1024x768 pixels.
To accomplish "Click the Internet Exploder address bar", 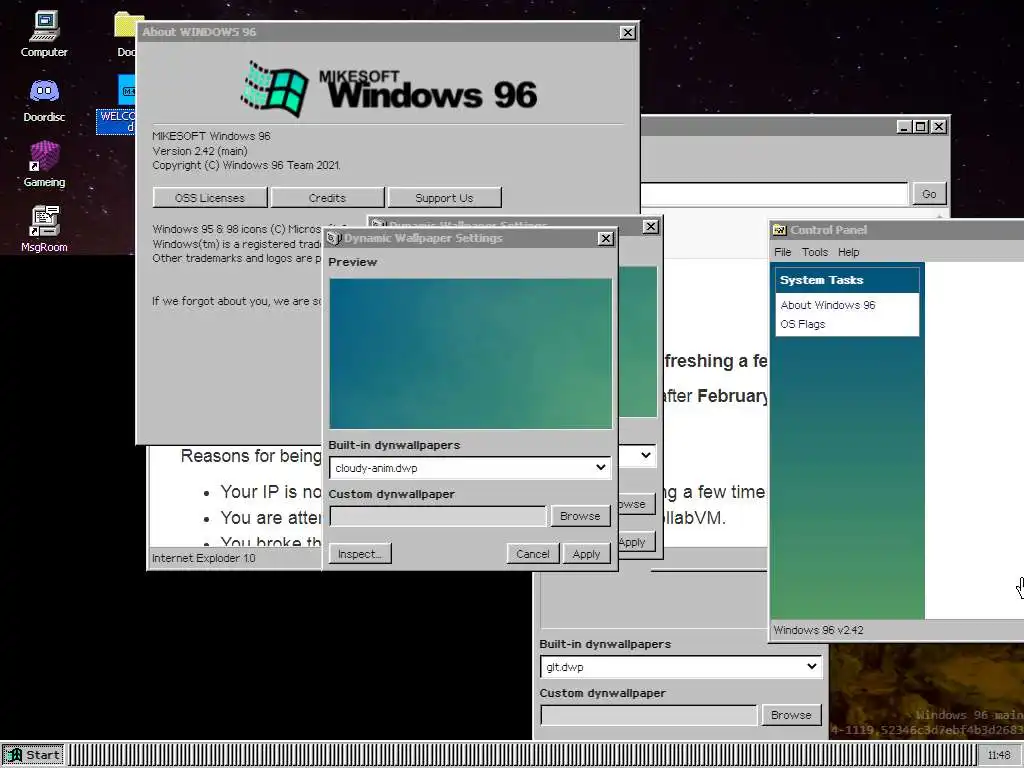I will point(774,194).
